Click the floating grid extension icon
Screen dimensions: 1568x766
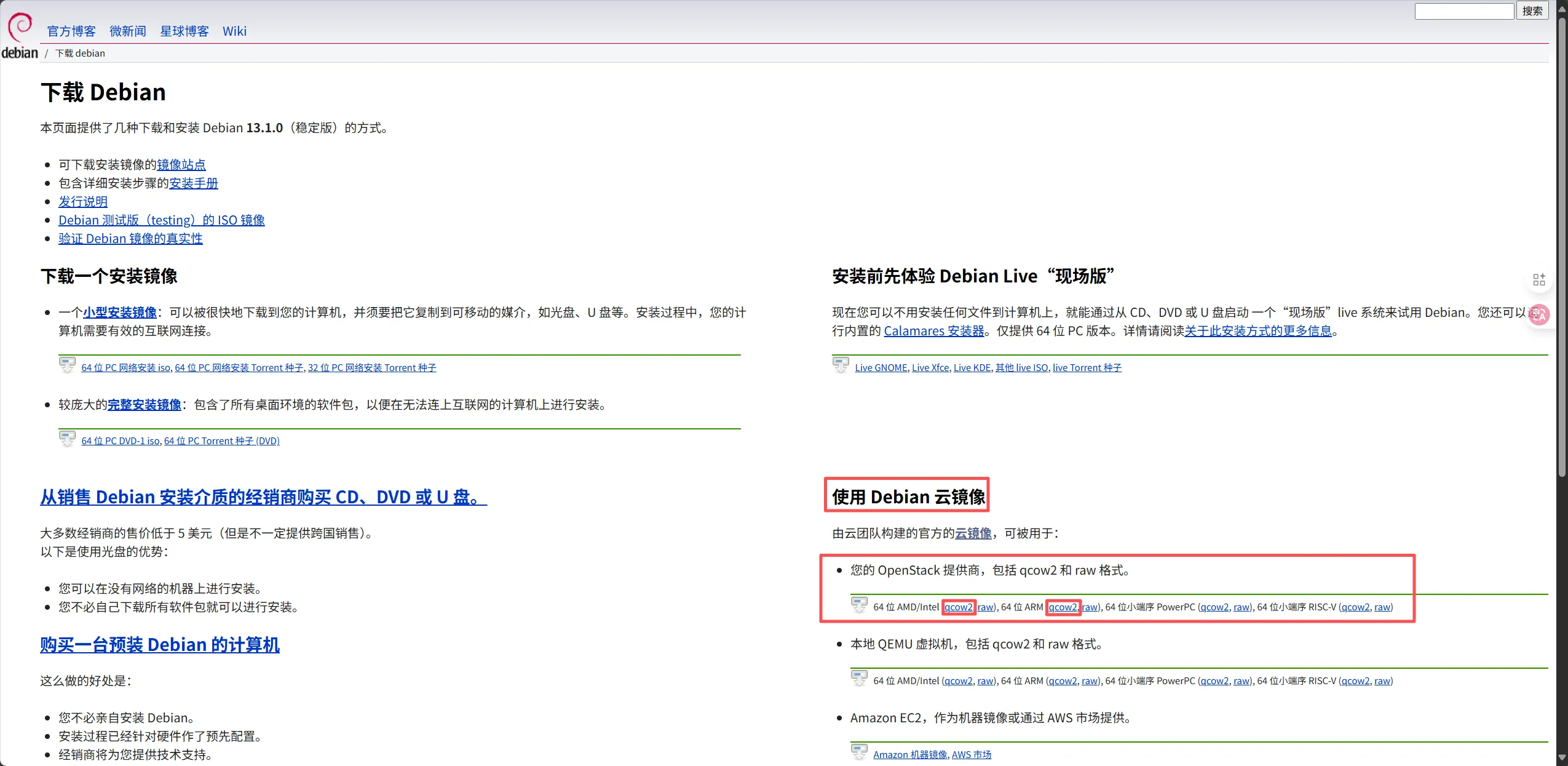pyautogui.click(x=1538, y=280)
